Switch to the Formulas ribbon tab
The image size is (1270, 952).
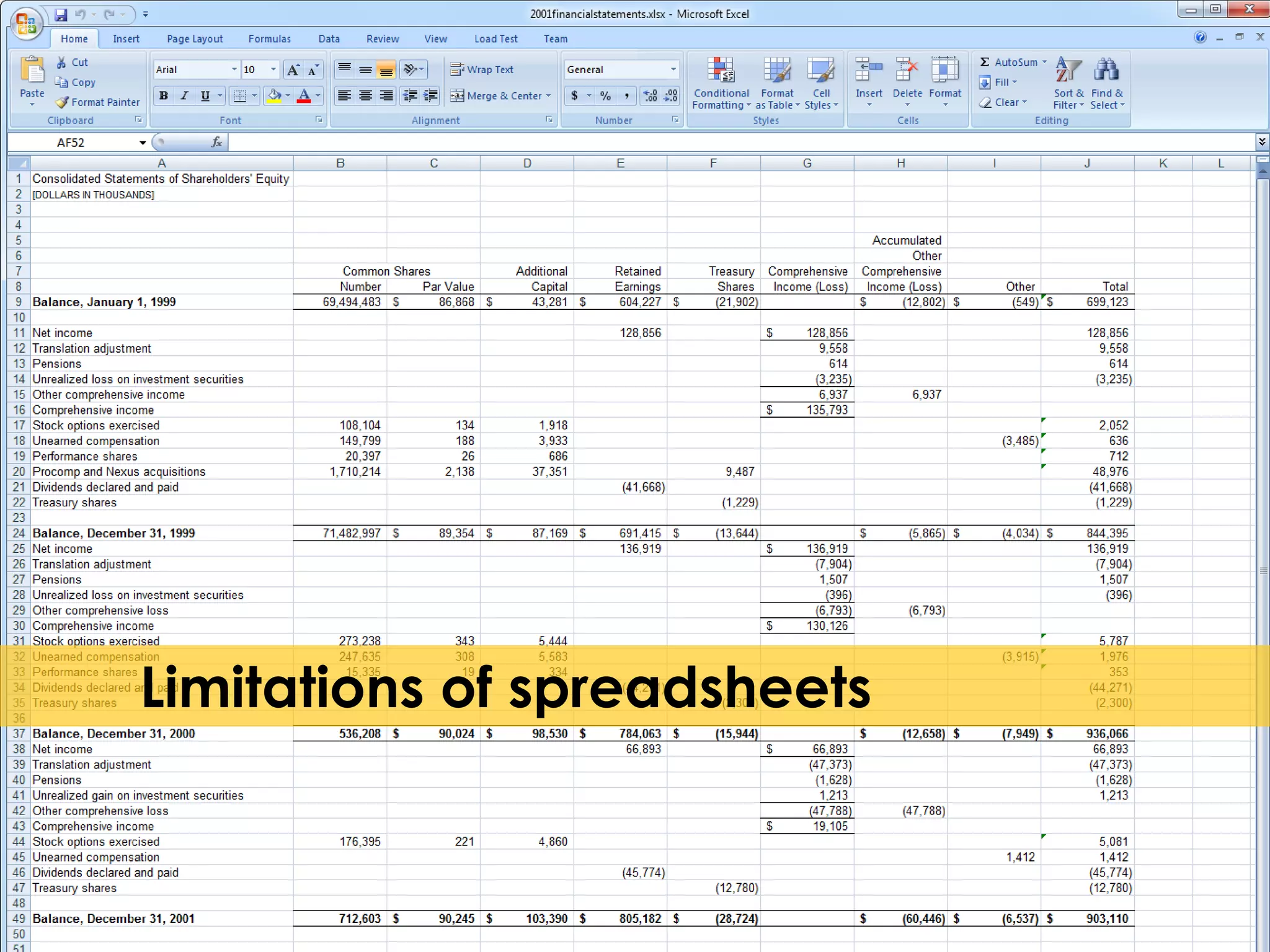pos(269,38)
